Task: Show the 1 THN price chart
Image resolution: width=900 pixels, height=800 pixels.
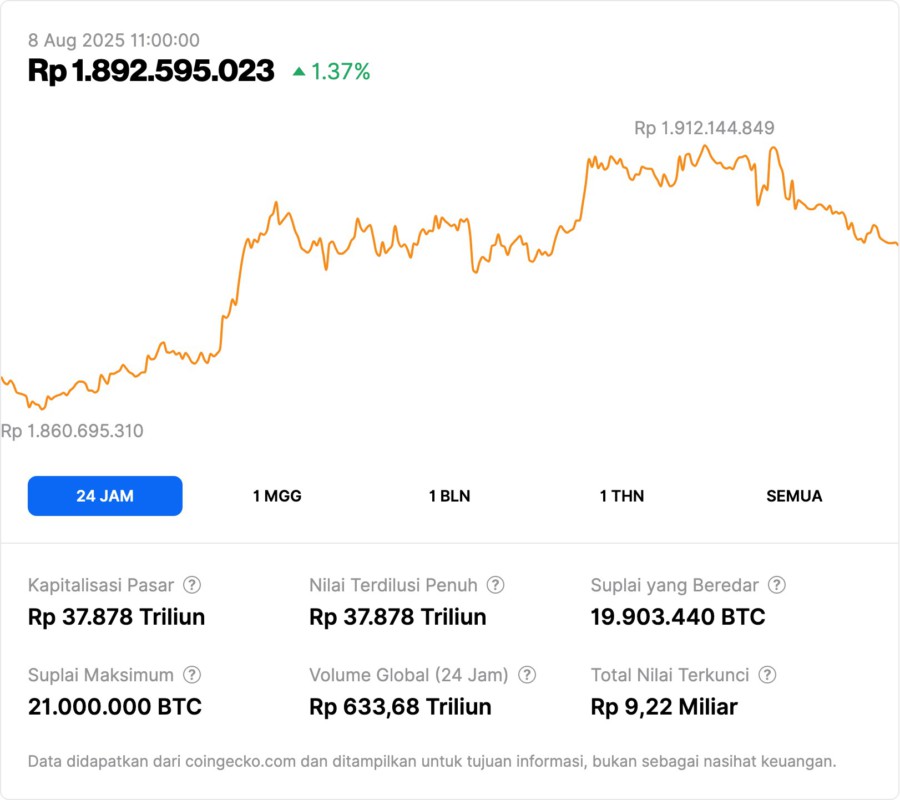Action: (622, 496)
